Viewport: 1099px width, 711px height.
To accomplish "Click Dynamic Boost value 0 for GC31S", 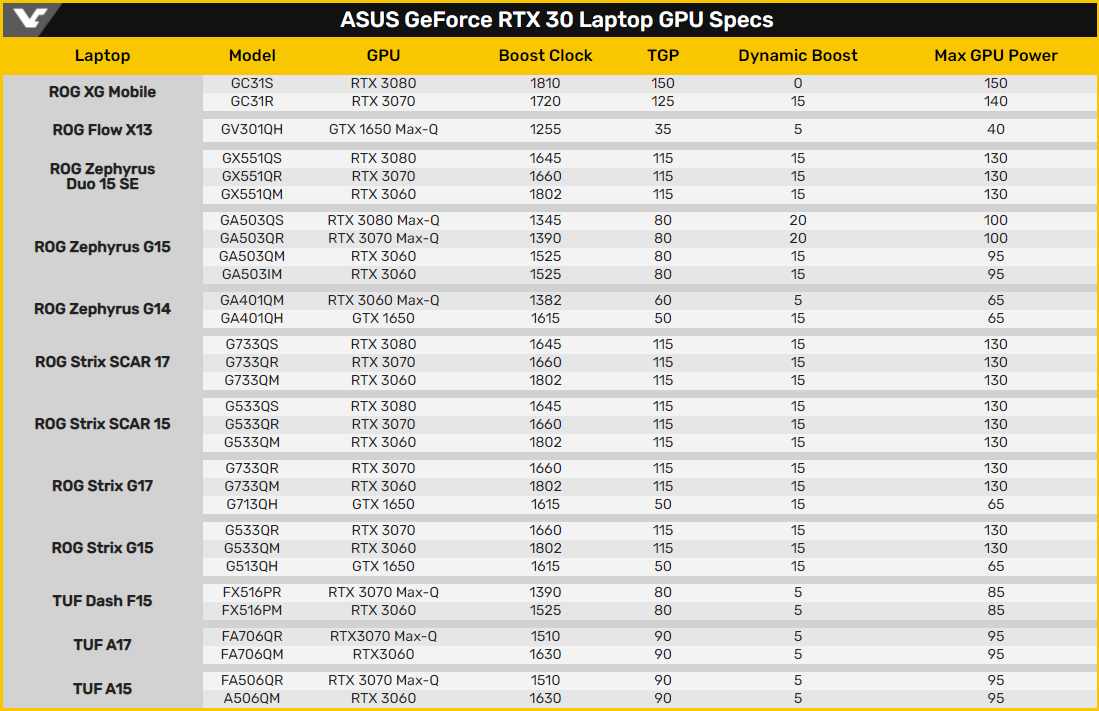I will pos(798,83).
